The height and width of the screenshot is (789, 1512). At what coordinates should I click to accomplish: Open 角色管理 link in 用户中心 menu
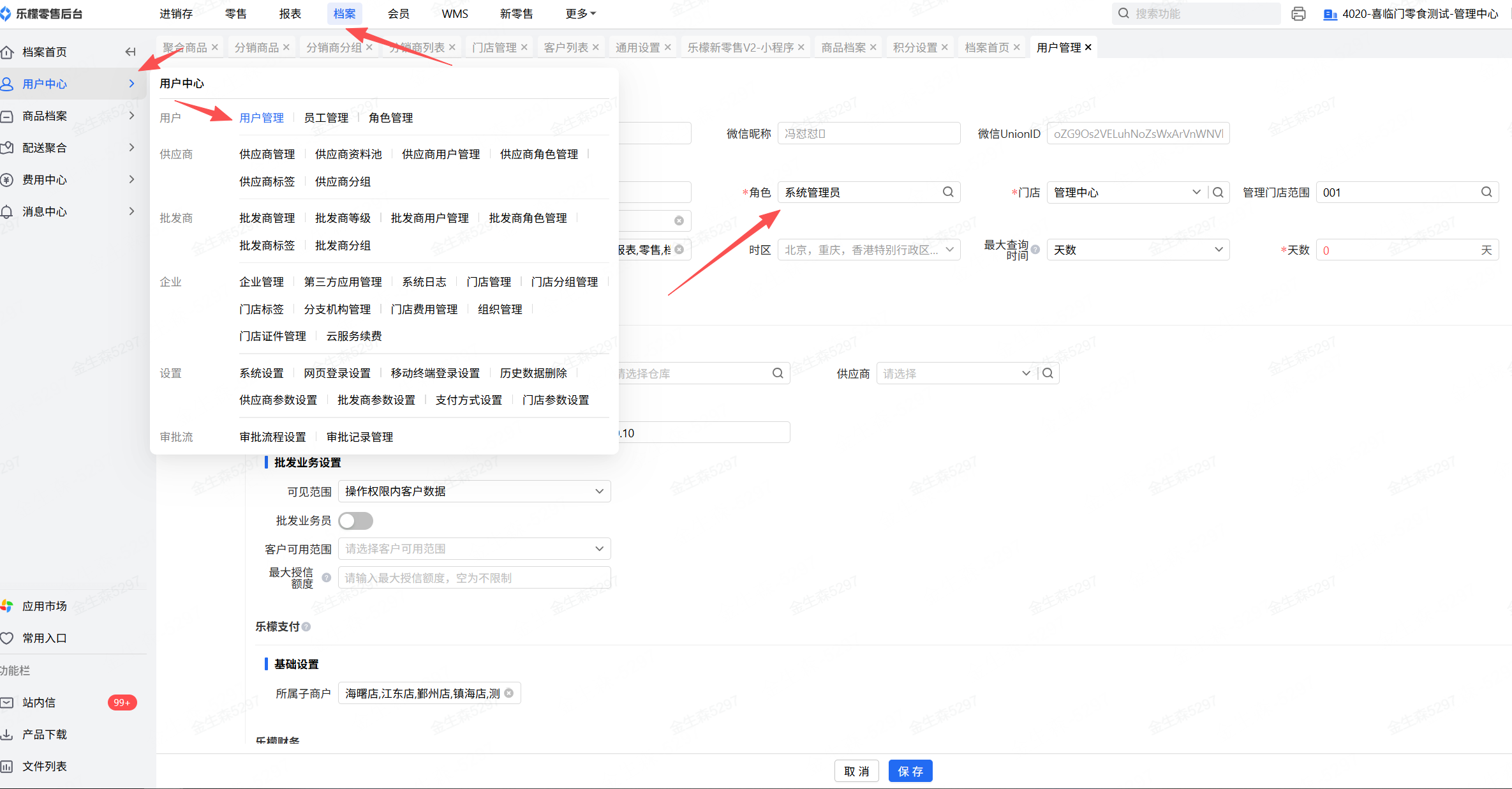click(390, 118)
